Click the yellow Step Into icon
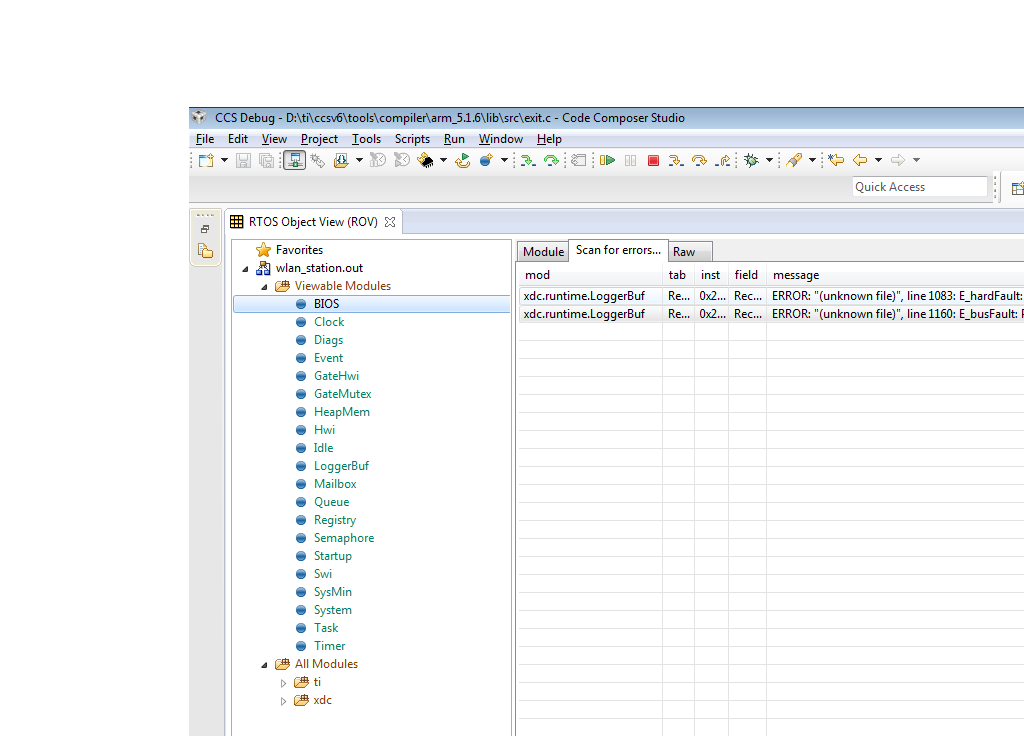Viewport: 1024px width, 736px height. pyautogui.click(x=676, y=160)
